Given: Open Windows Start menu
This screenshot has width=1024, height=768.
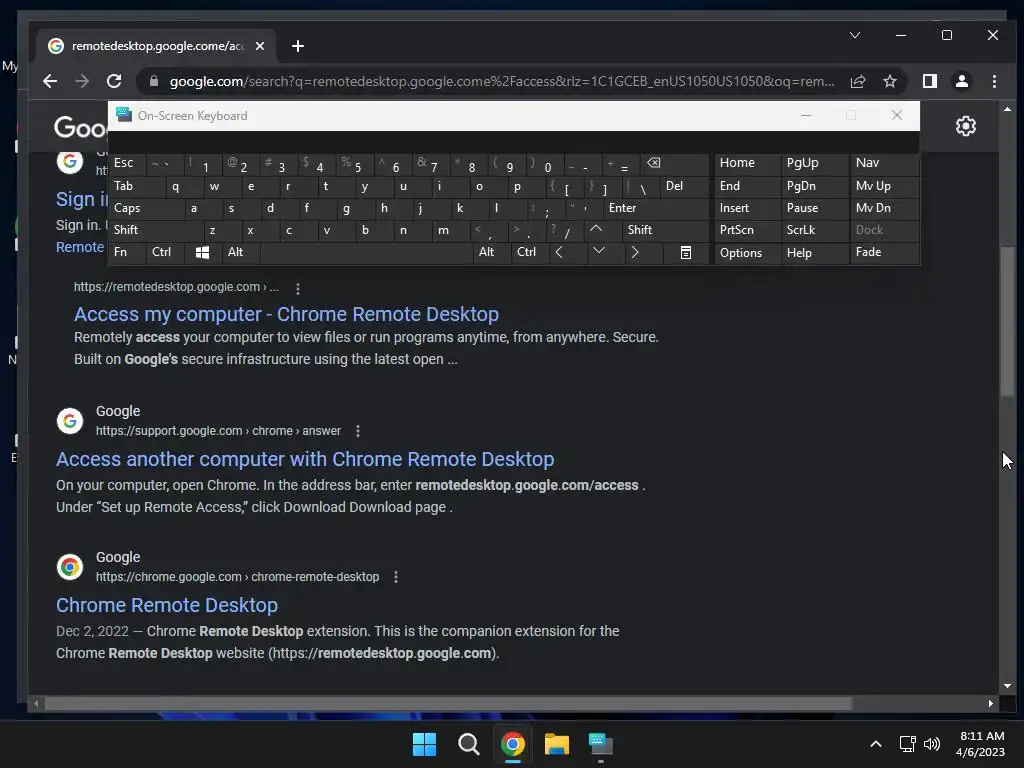Looking at the screenshot, I should [x=424, y=744].
